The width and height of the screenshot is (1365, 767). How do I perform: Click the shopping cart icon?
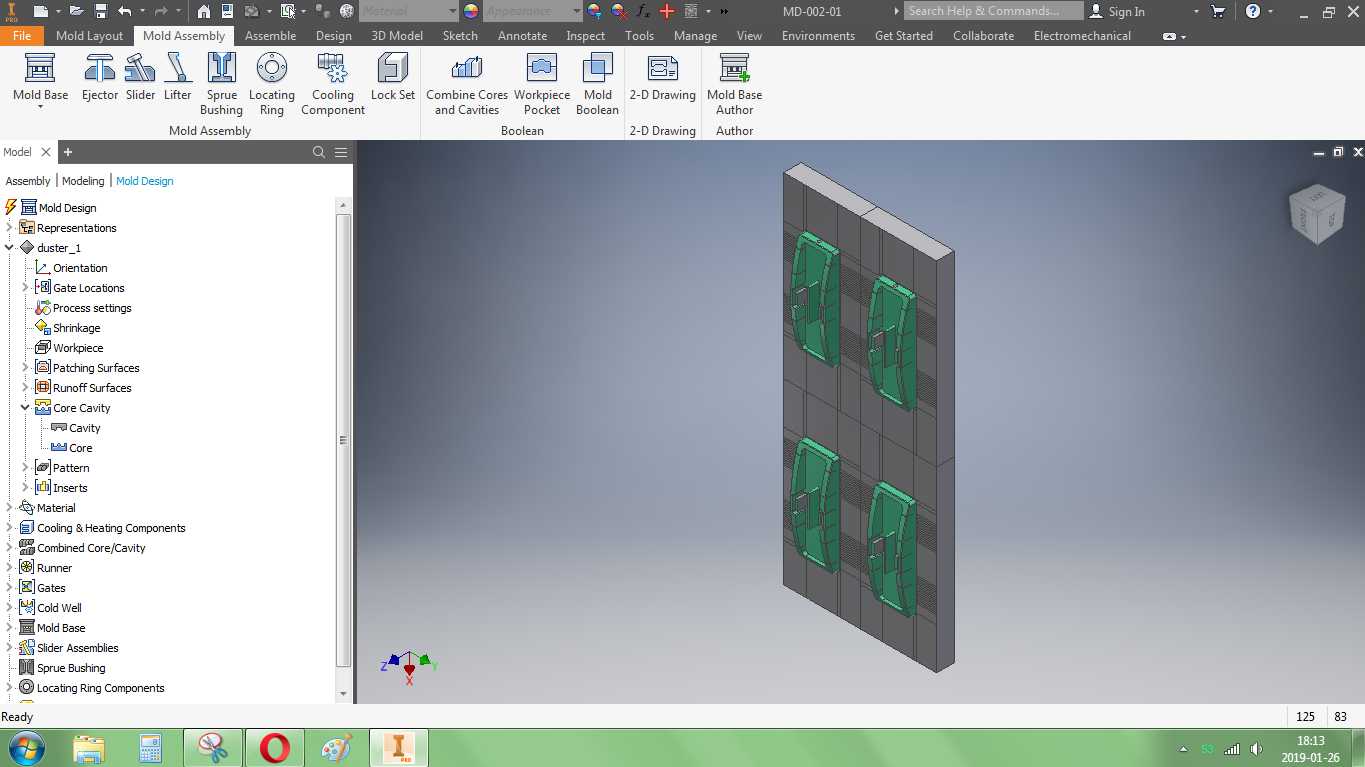tap(1218, 12)
